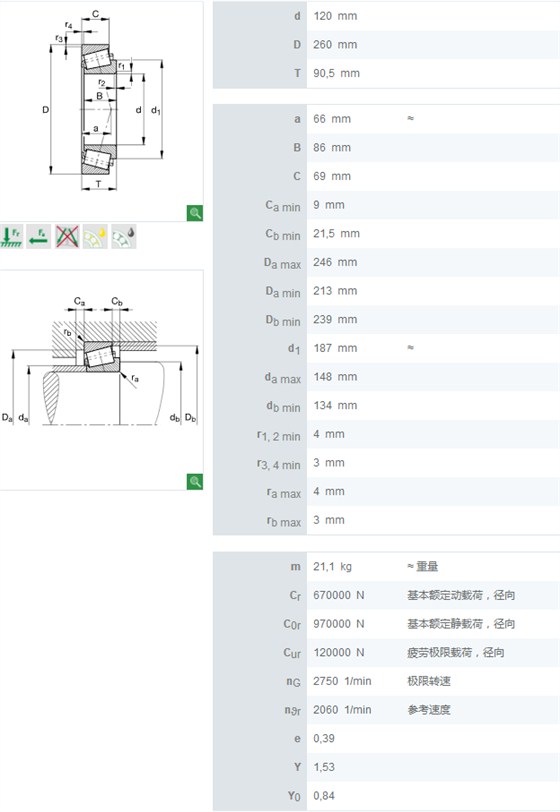Click the d1 187 mm value
This screenshot has height=812, width=560.
(x=335, y=348)
